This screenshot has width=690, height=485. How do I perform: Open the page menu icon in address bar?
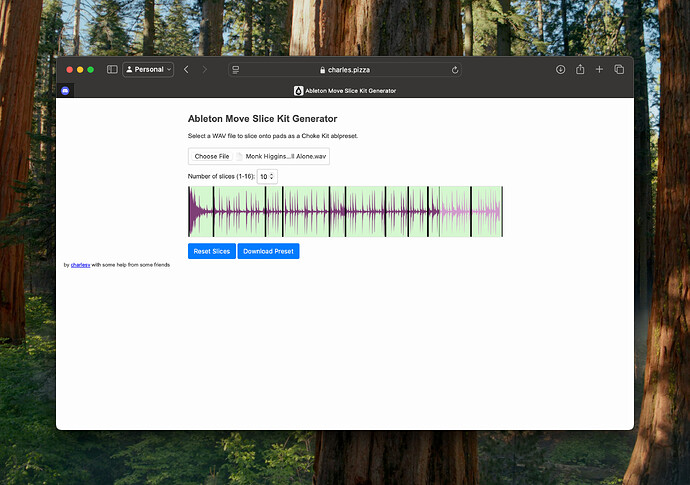point(236,70)
